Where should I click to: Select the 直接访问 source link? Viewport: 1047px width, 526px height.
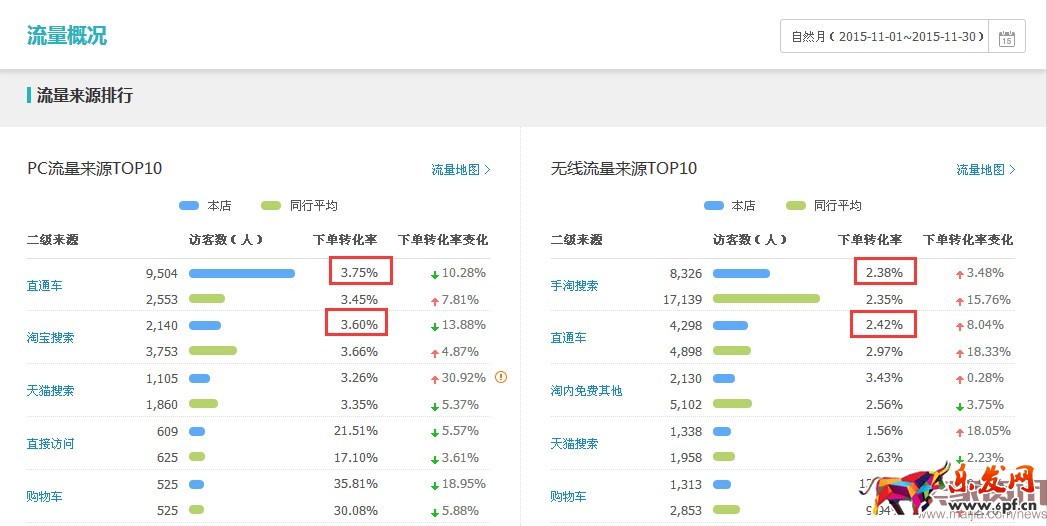50,443
